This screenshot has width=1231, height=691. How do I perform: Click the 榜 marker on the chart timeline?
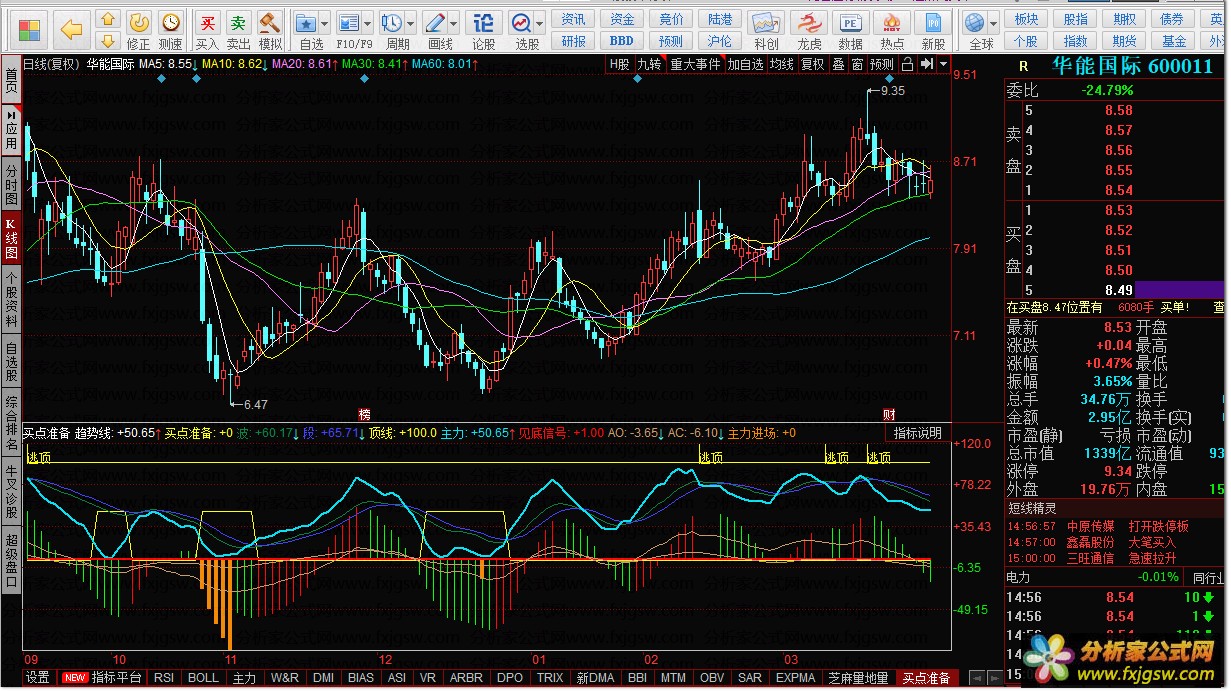click(364, 414)
